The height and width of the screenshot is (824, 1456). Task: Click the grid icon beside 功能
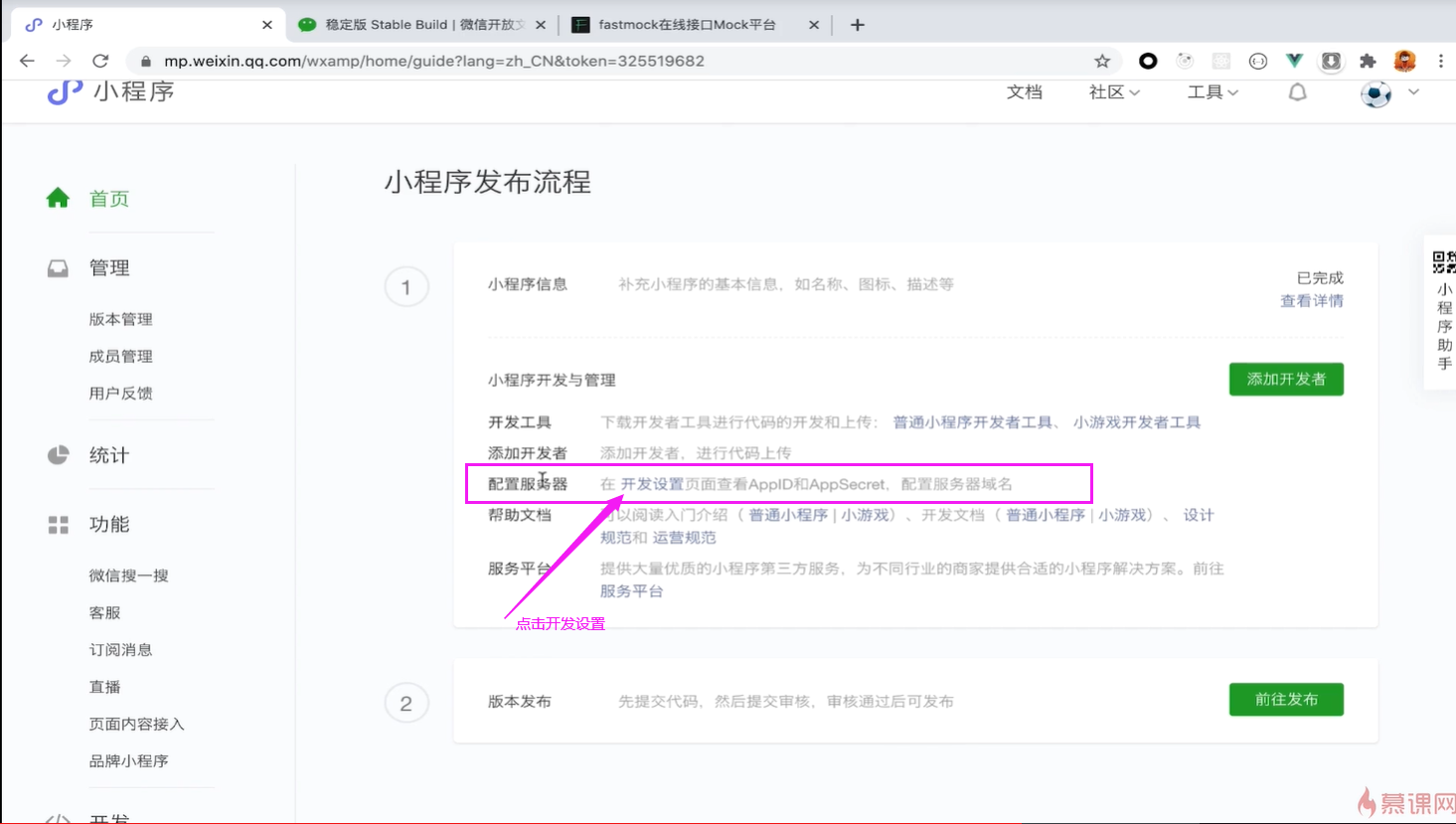tap(58, 525)
